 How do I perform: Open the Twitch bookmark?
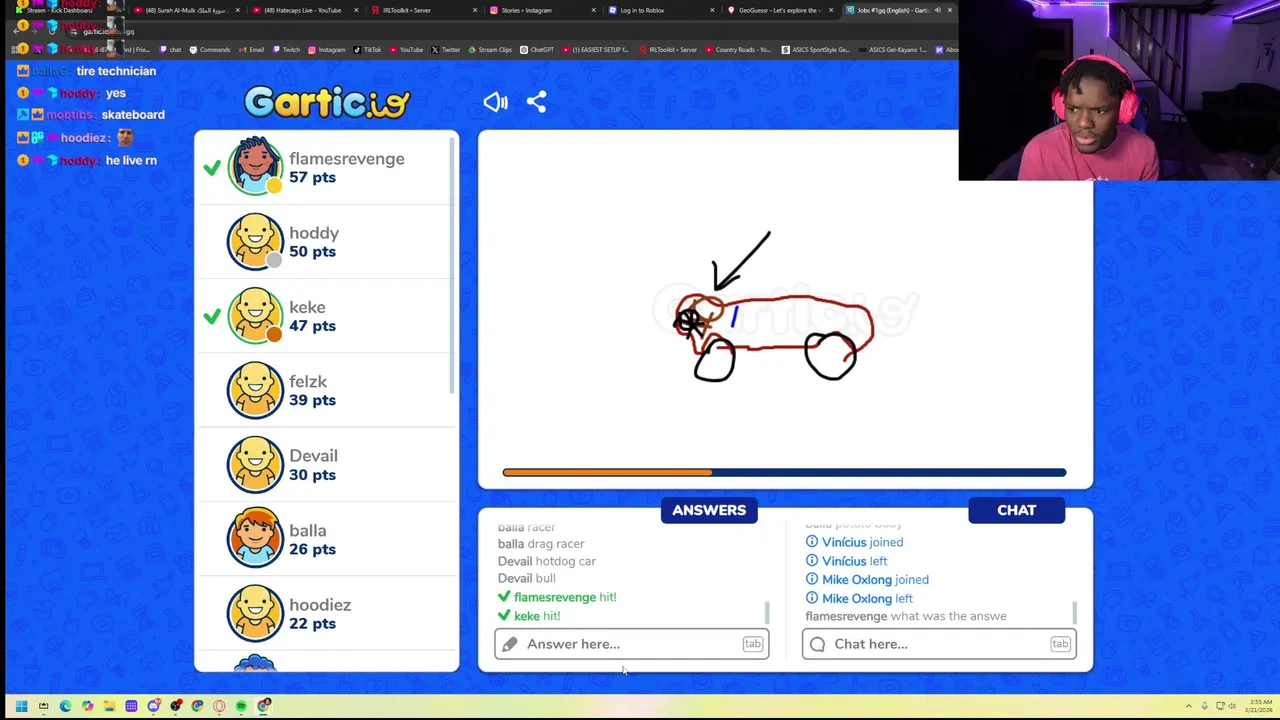click(286, 50)
